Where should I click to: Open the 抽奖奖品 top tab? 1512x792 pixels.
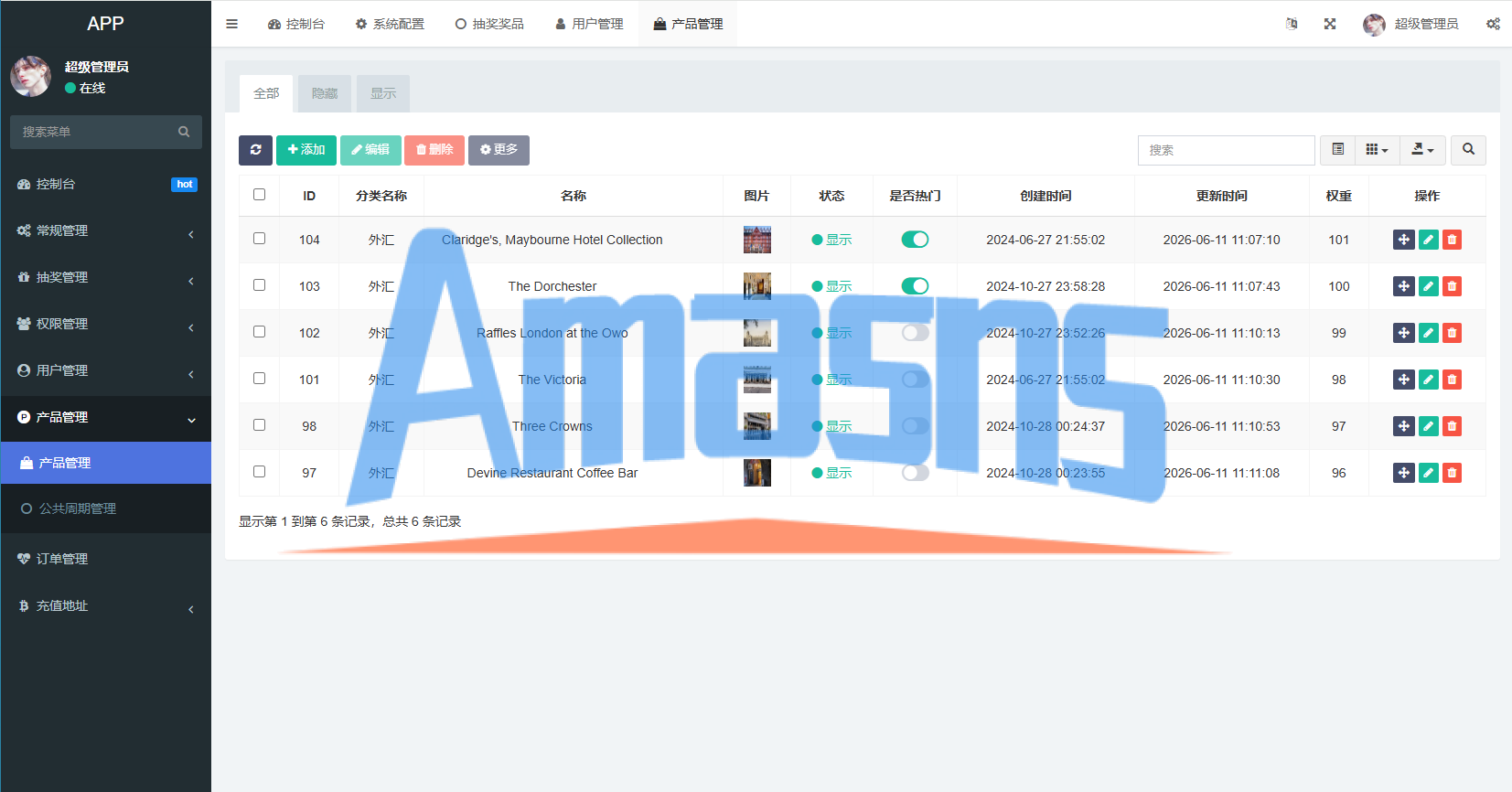(x=489, y=24)
